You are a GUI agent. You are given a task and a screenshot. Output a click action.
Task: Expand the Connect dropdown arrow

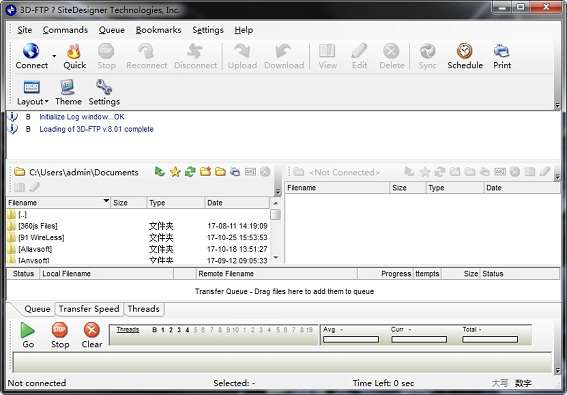(54, 56)
